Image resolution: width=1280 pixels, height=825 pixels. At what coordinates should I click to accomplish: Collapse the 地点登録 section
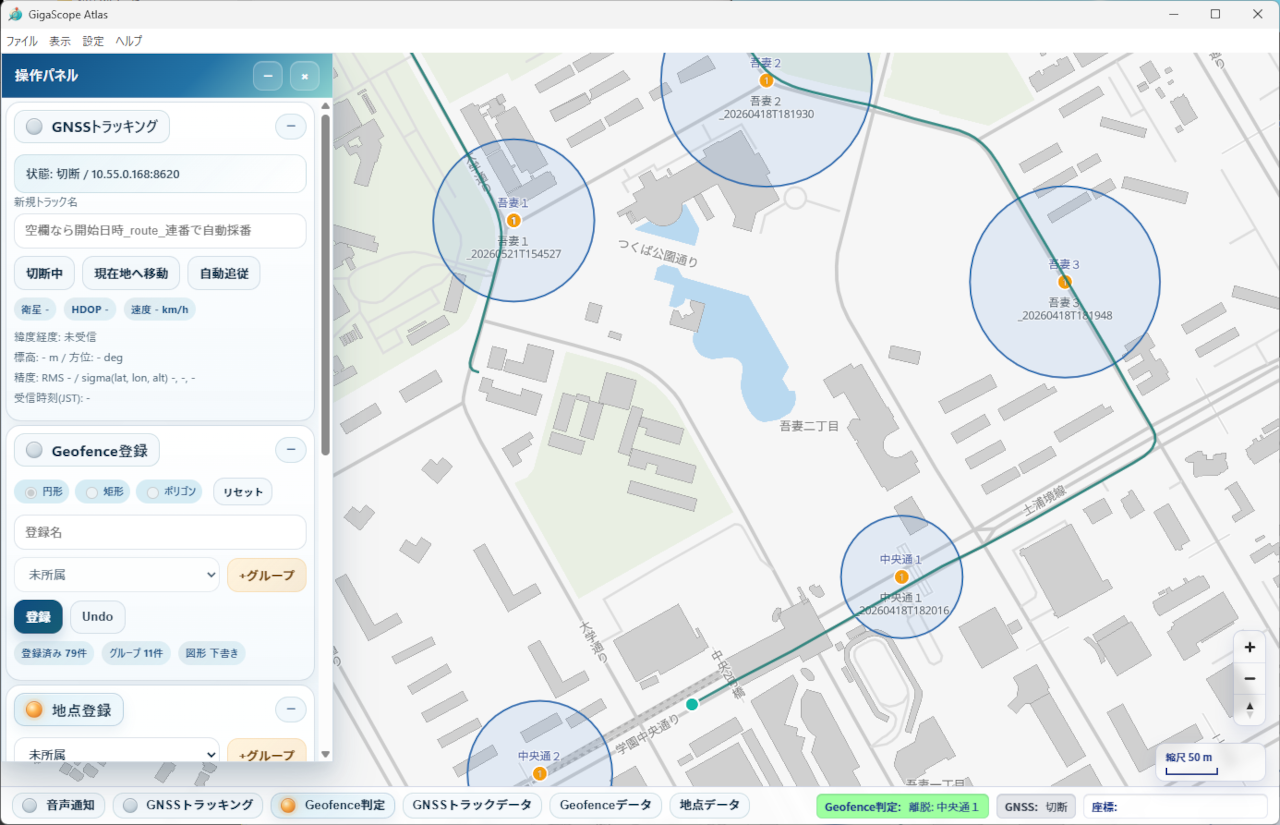pyautogui.click(x=290, y=709)
